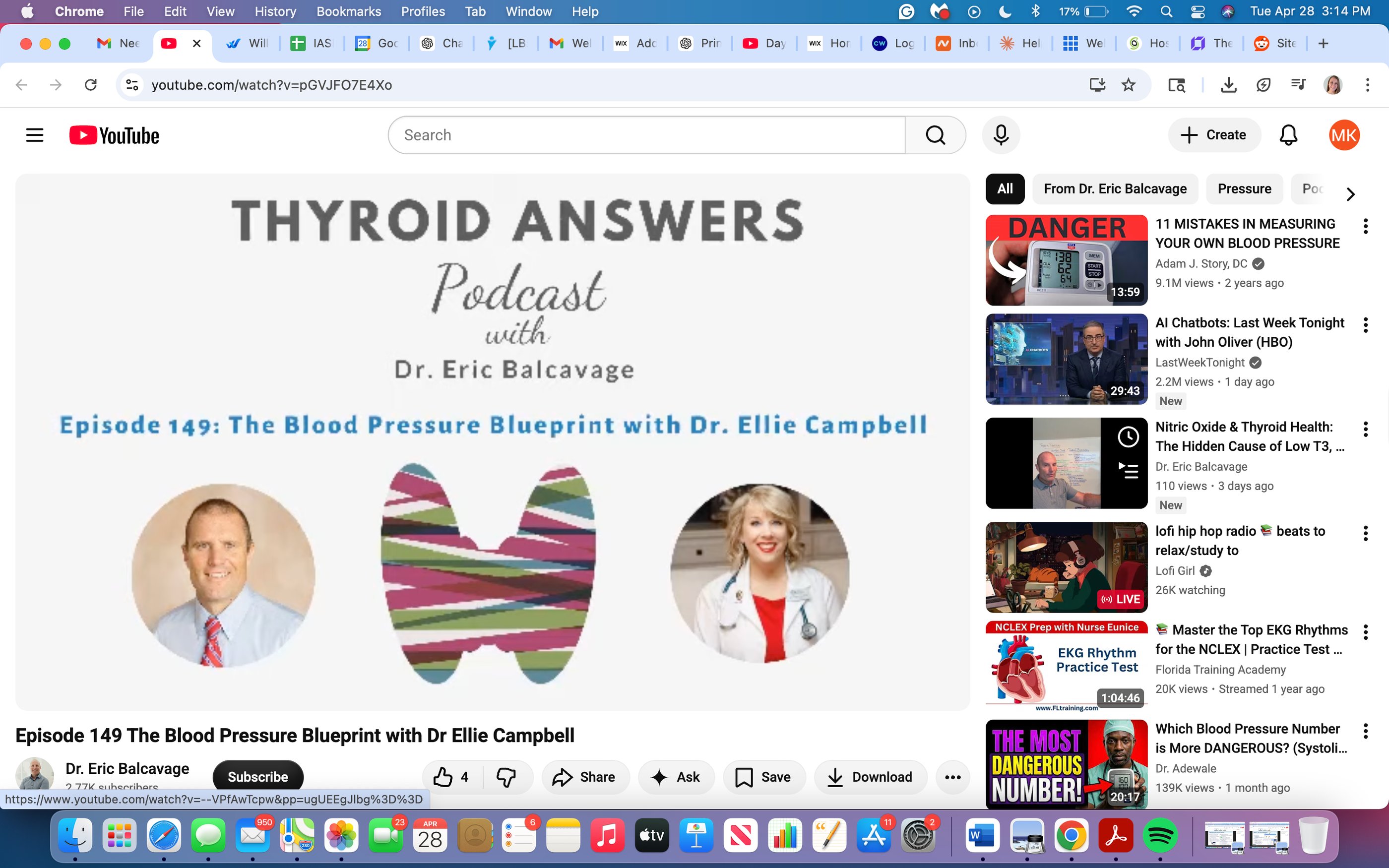The height and width of the screenshot is (868, 1389).
Task: Go to YouTube home via logo
Action: 114,135
